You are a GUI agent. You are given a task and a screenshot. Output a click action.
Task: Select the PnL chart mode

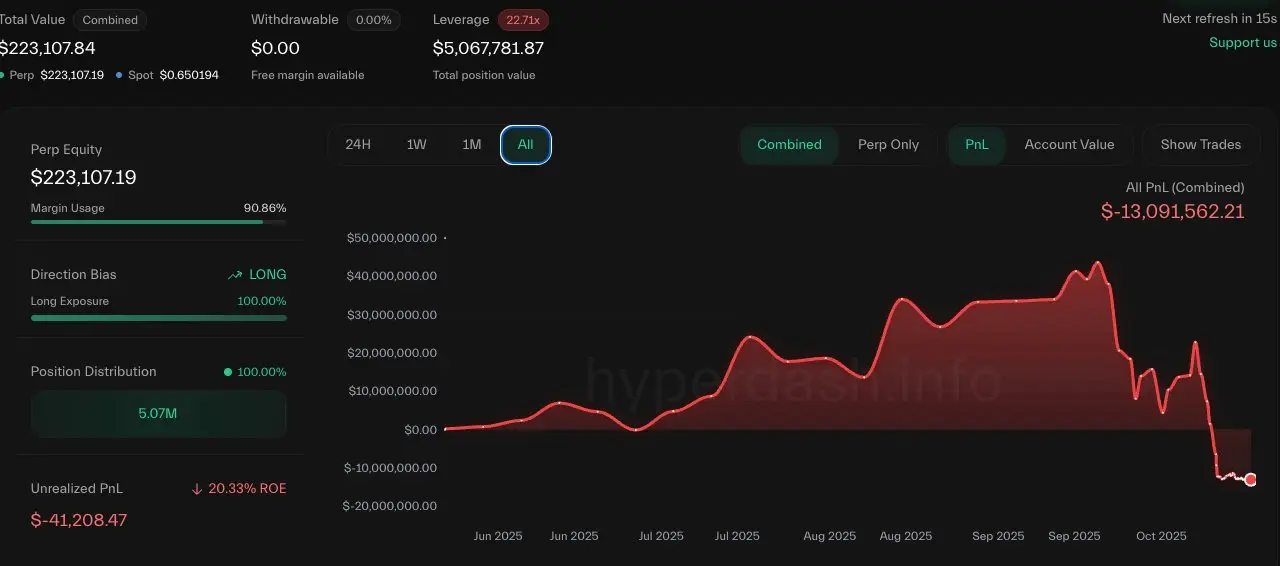pos(977,144)
